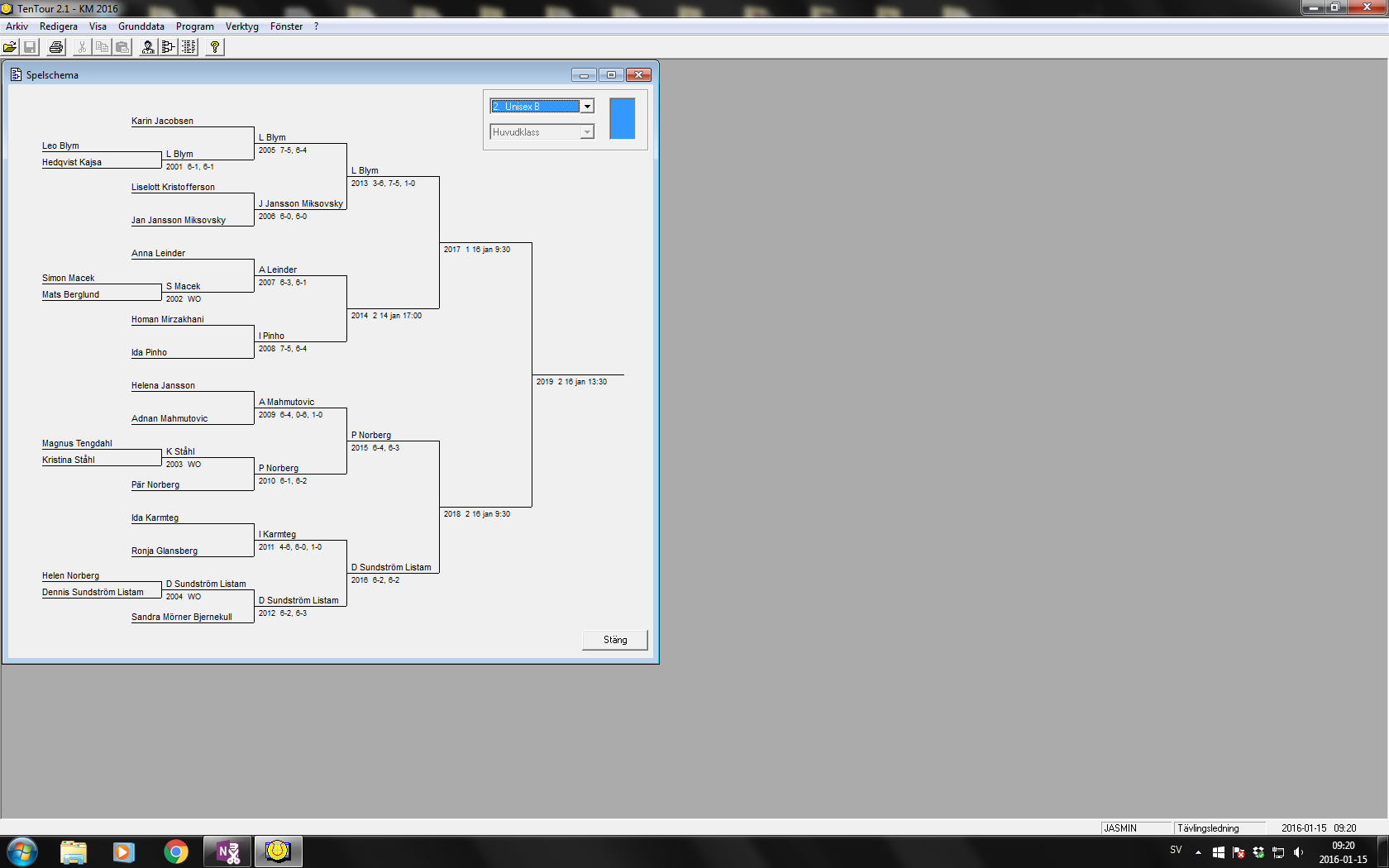Screen dimensions: 1389x868
Task: Click the Stäng button
Action: (x=614, y=640)
